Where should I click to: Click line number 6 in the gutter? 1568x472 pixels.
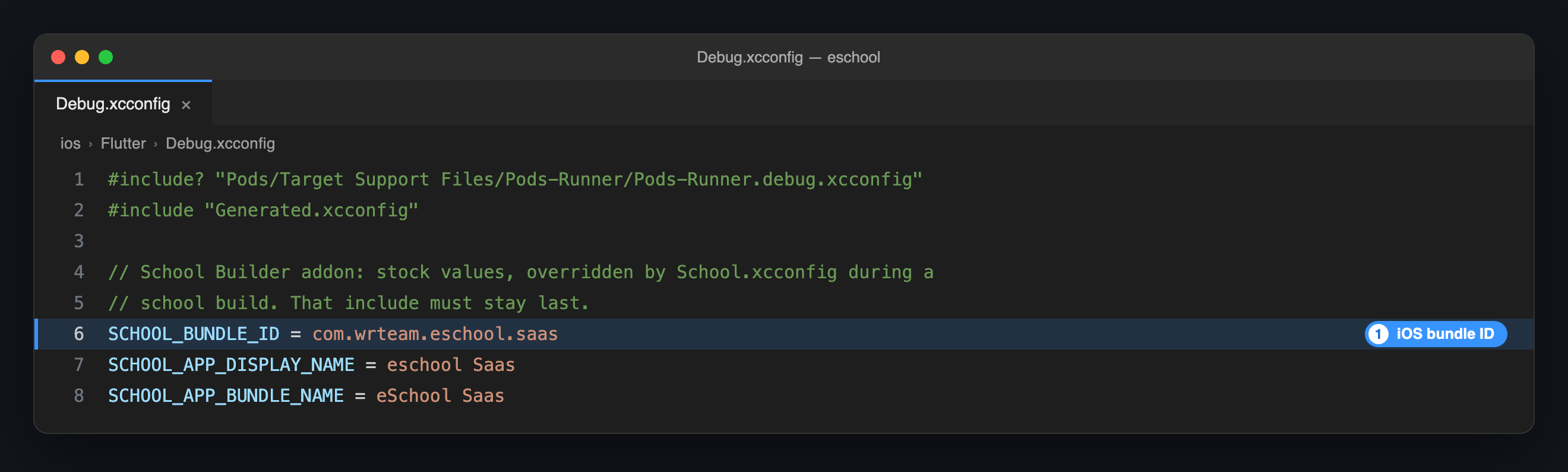point(79,333)
